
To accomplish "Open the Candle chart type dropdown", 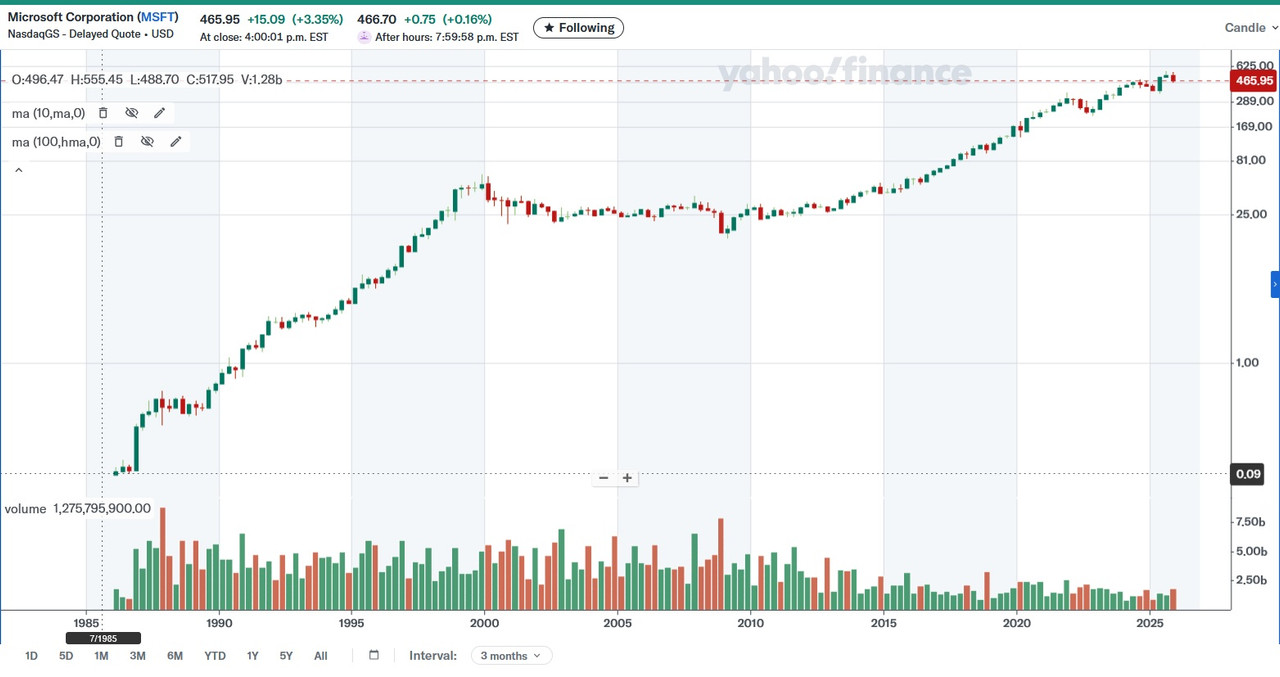I will (1251, 28).
